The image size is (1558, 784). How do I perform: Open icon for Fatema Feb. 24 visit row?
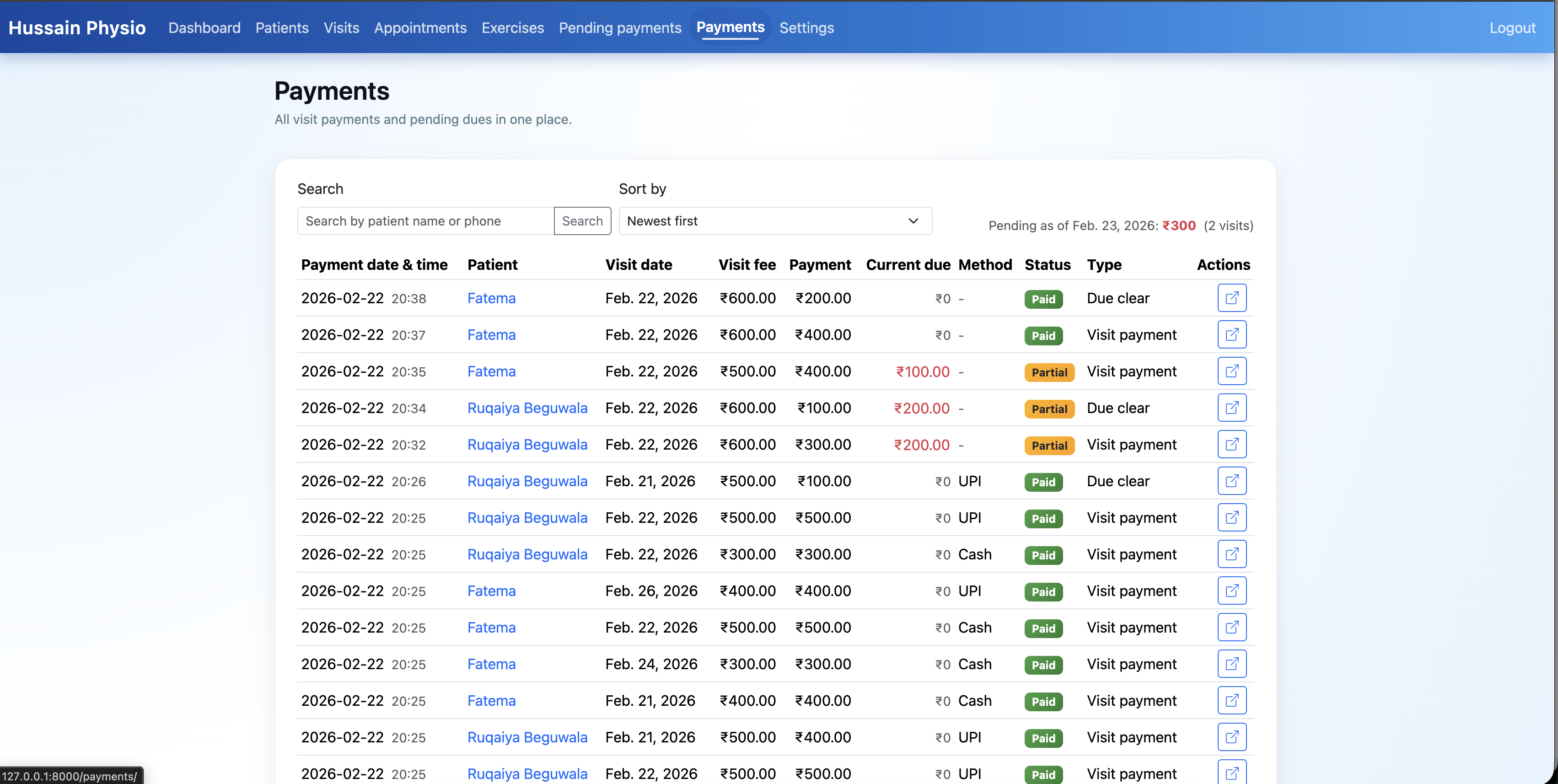(1231, 664)
